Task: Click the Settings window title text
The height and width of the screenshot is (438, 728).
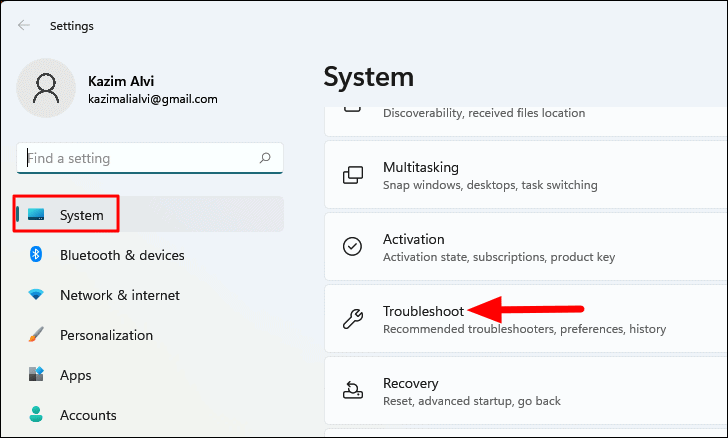Action: point(72,26)
